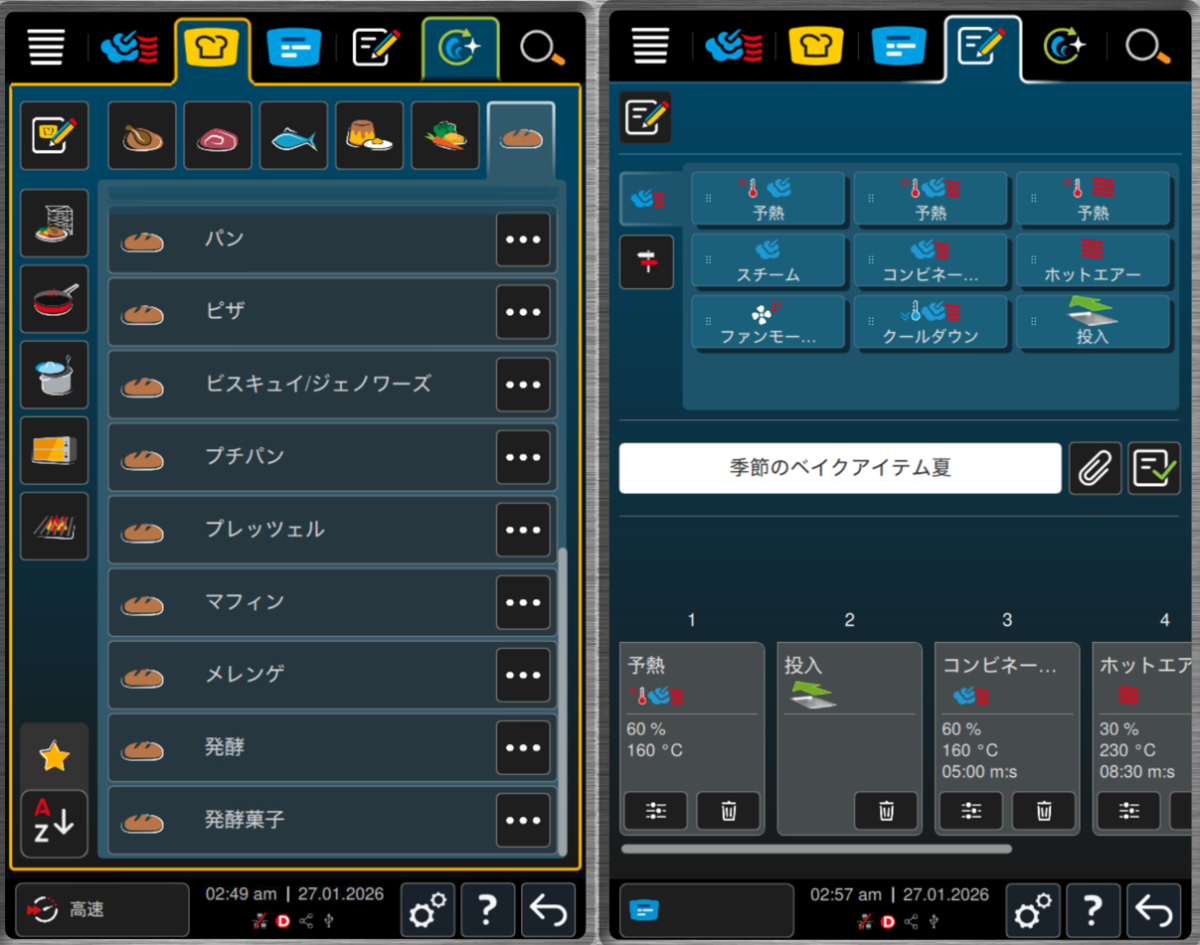Select the fish category icon
Screen dimensions: 1200x945
click(293, 136)
